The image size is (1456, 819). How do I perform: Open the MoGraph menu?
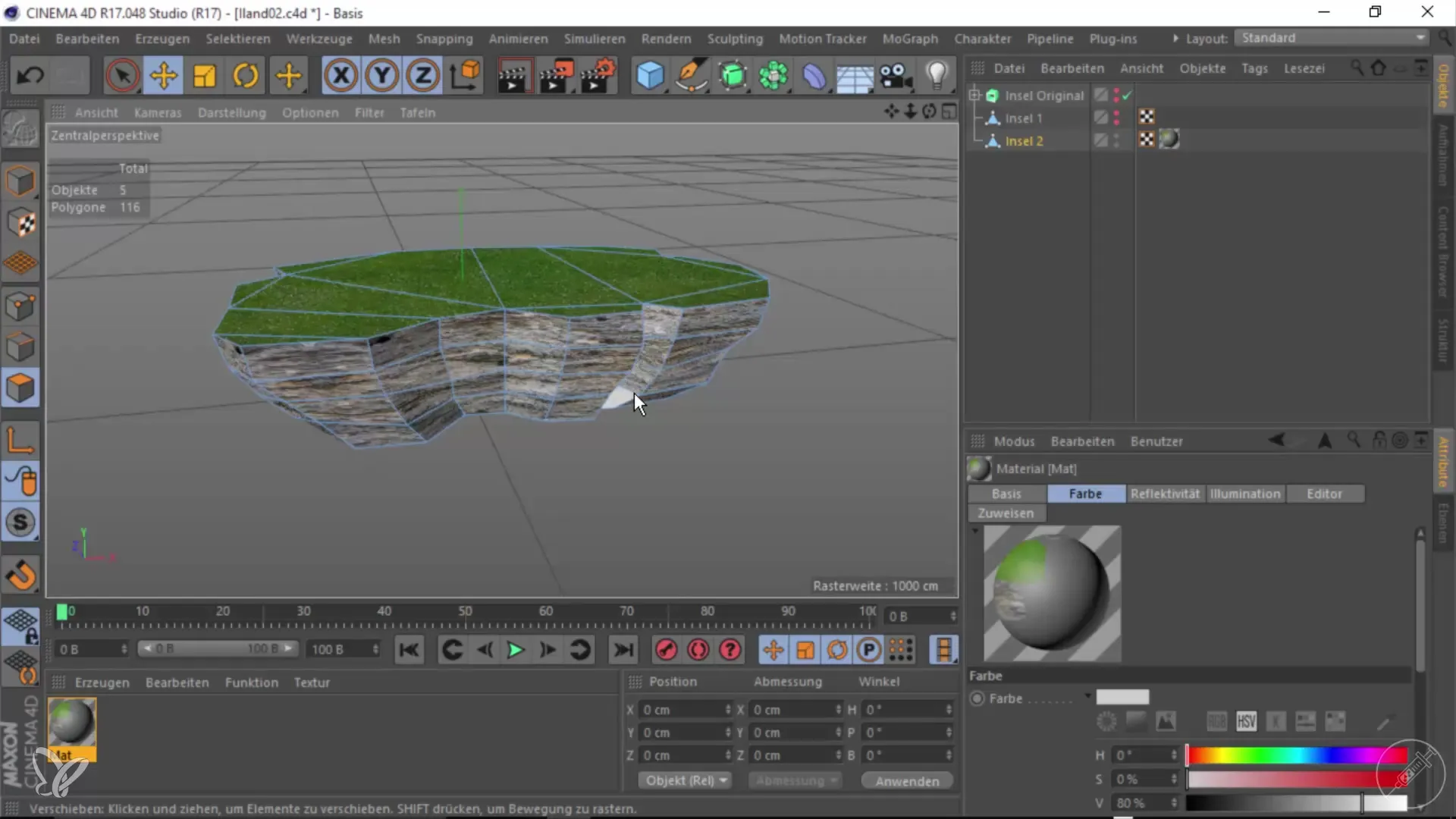(910, 39)
